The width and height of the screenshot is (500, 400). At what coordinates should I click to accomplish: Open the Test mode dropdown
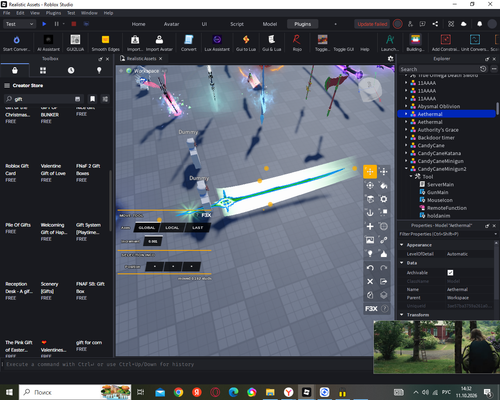19,24
